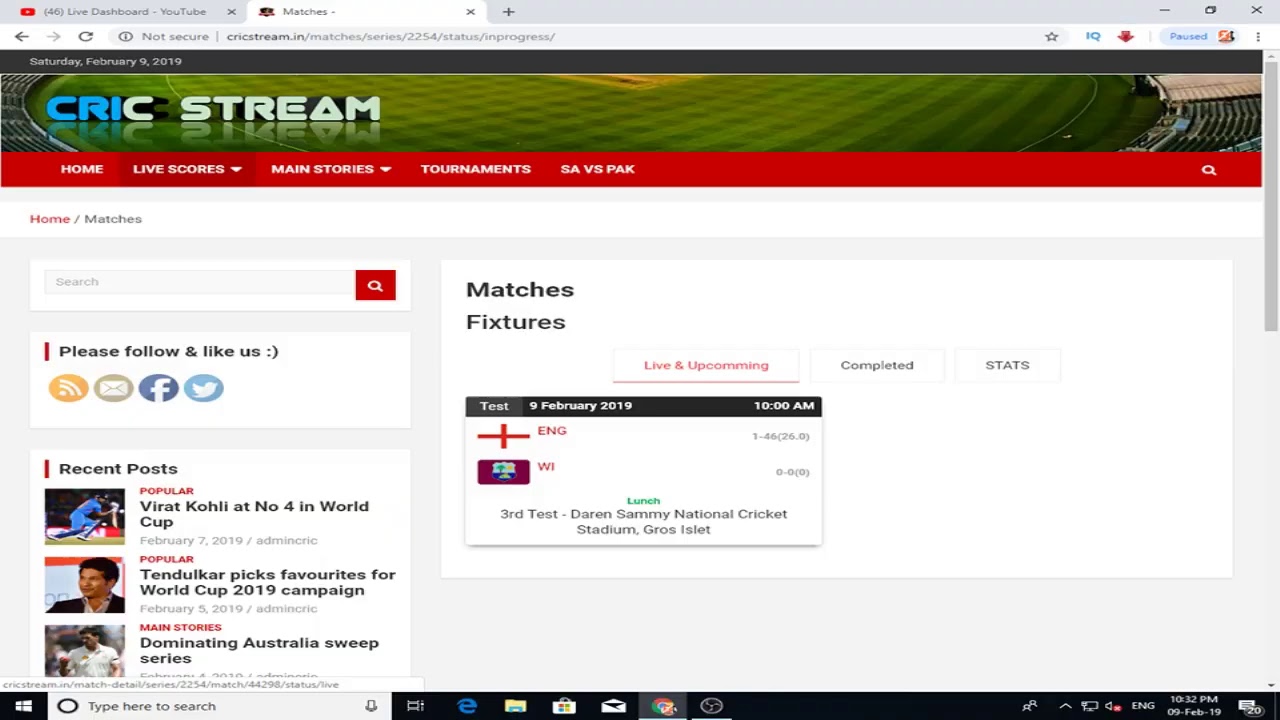Viewport: 1280px width, 720px height.
Task: Click the email subscribe icon
Action: (x=113, y=387)
